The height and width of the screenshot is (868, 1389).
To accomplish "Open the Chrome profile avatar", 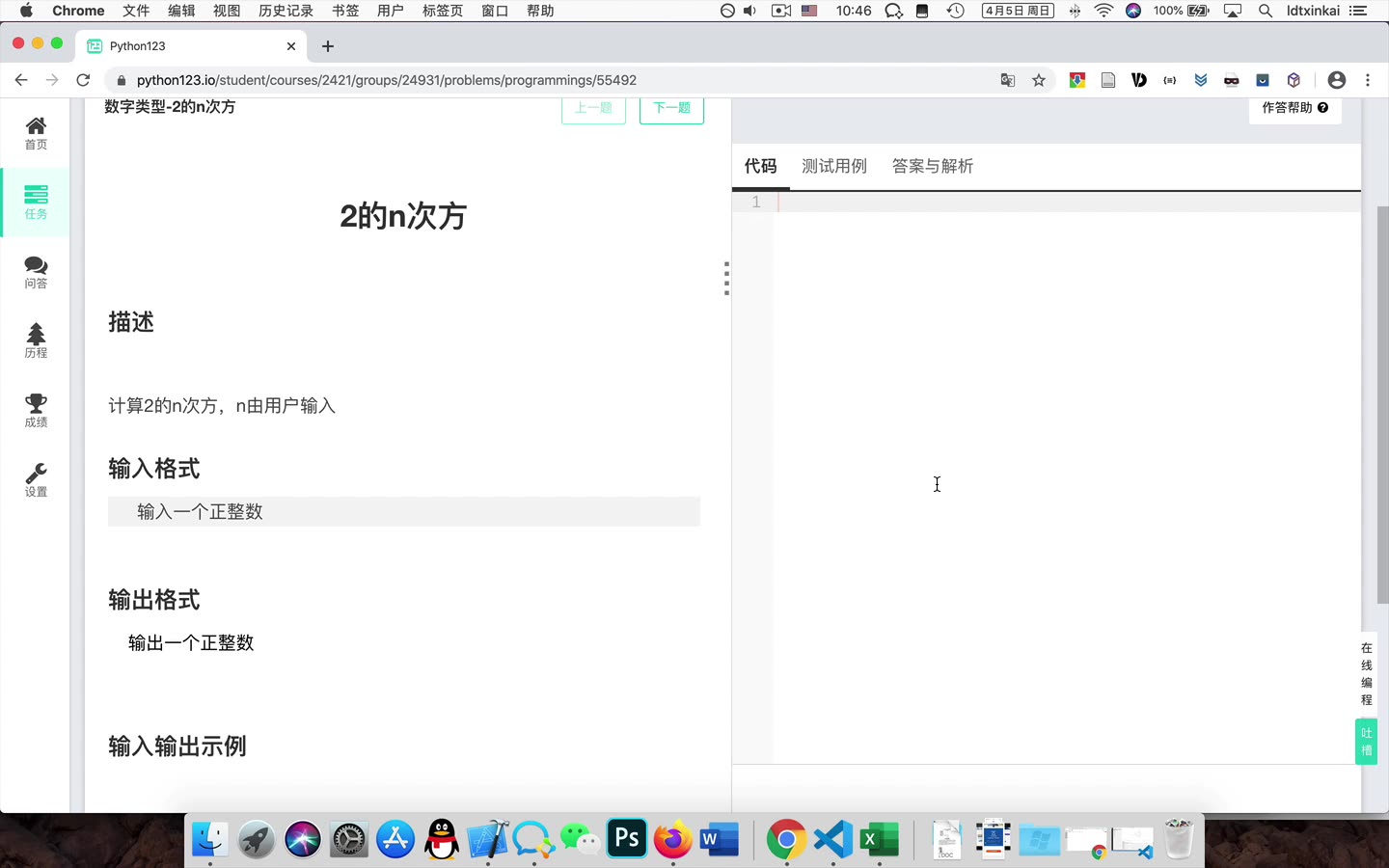I will [1336, 80].
